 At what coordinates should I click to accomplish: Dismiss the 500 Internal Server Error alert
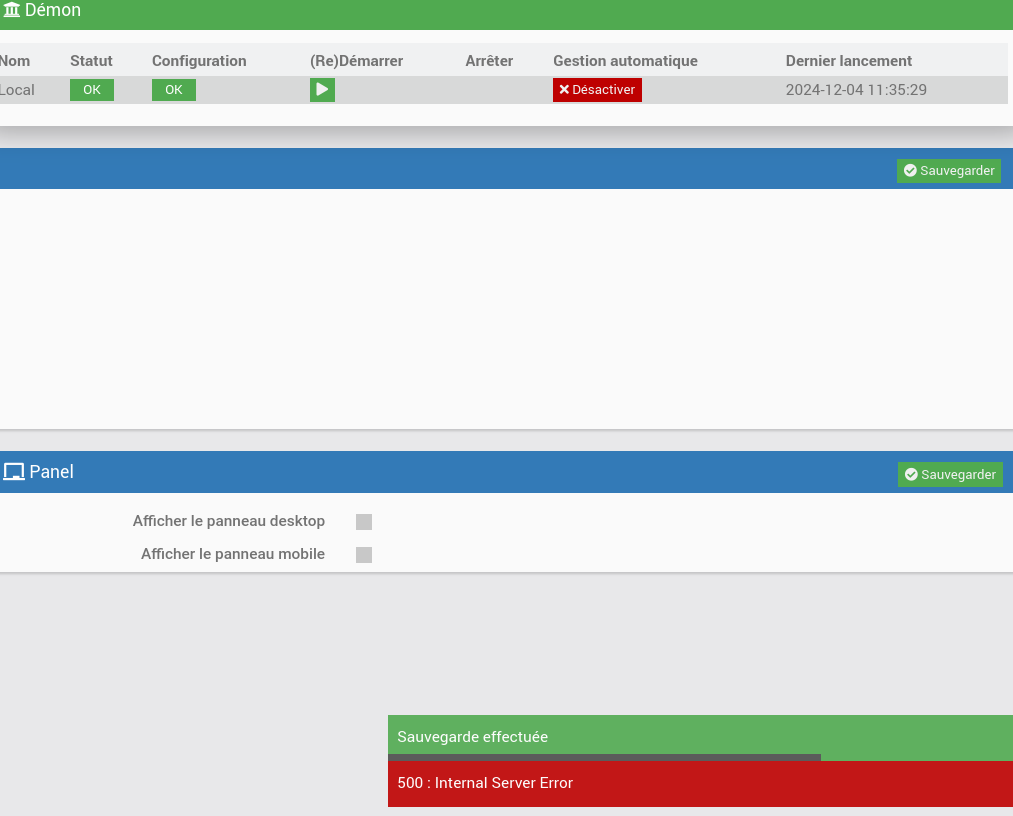click(700, 783)
